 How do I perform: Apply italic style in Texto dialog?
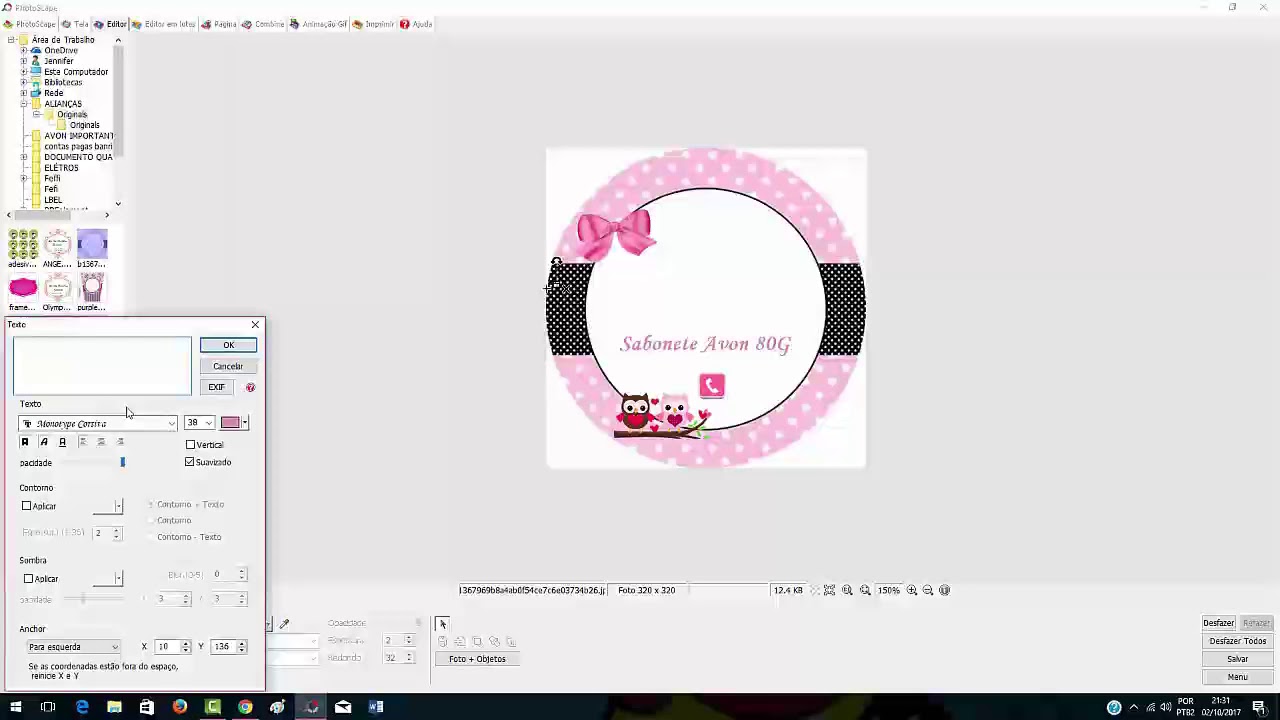[43, 442]
